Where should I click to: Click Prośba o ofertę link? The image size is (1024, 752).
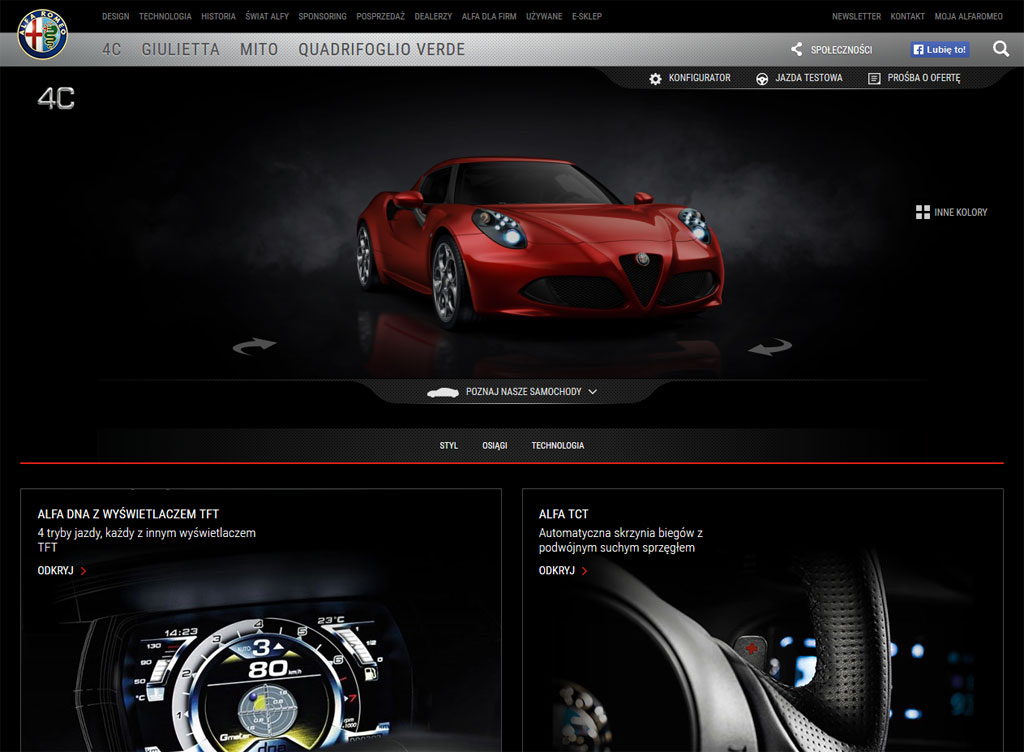[x=924, y=78]
